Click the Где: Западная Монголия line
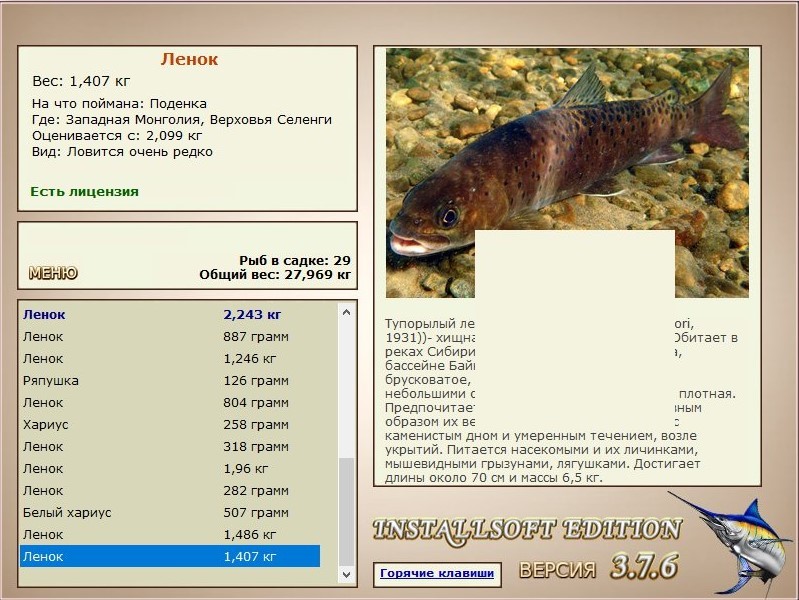This screenshot has height=600, width=799. click(182, 120)
